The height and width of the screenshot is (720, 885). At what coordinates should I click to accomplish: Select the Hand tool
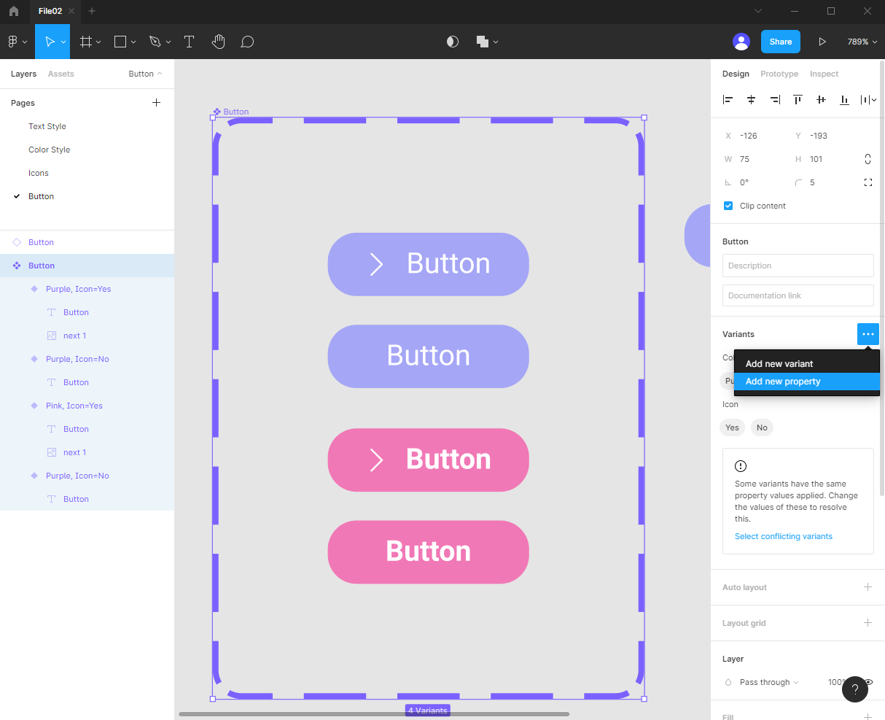click(x=218, y=42)
